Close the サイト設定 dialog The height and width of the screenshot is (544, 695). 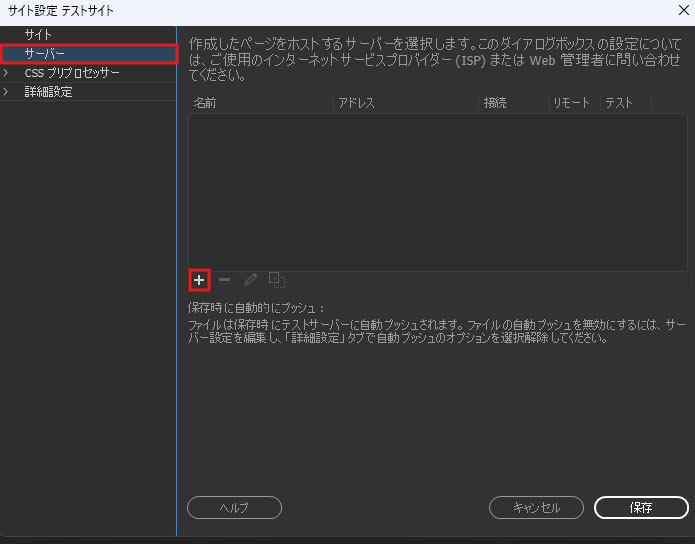(683, 10)
